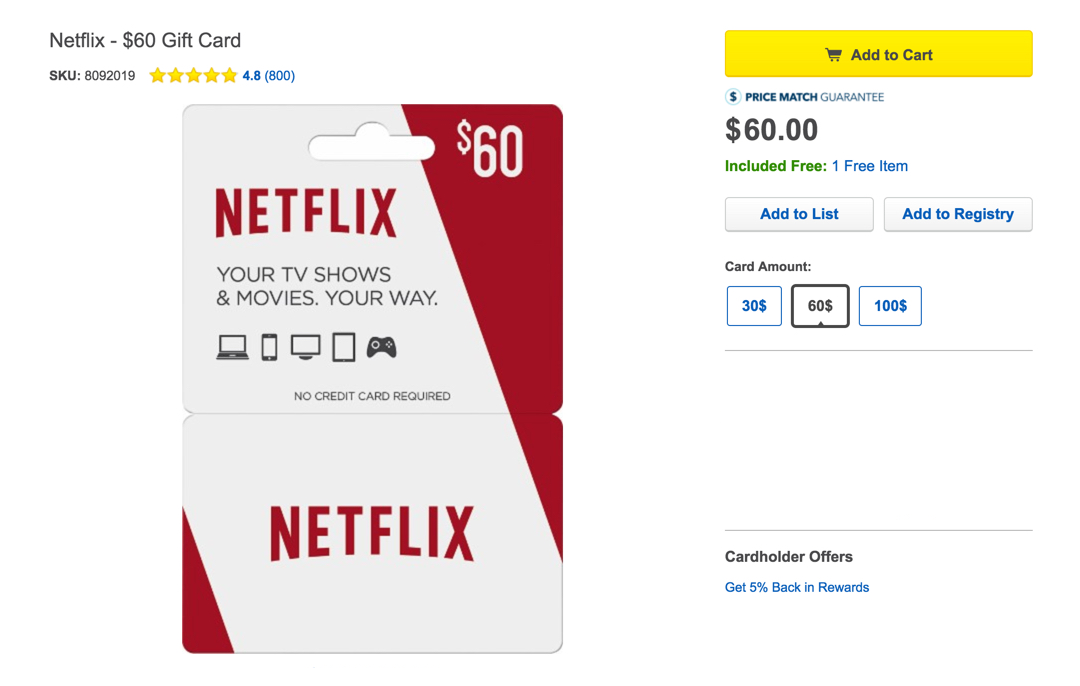The width and height of the screenshot is (1080, 686).
Task: Click the Add to Cart button
Action: point(878,54)
